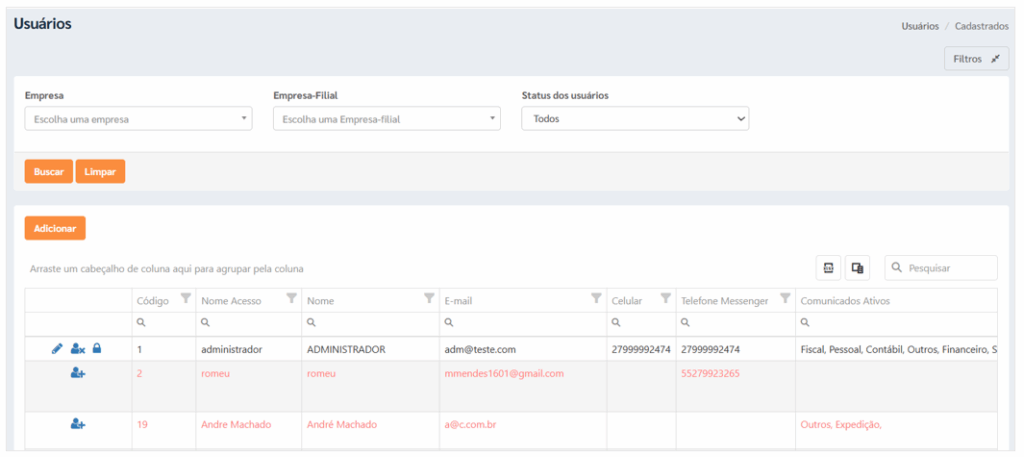Viewport: 1024px width, 457px height.
Task: Open the Nome Acesso column filter icon
Action: coord(292,299)
